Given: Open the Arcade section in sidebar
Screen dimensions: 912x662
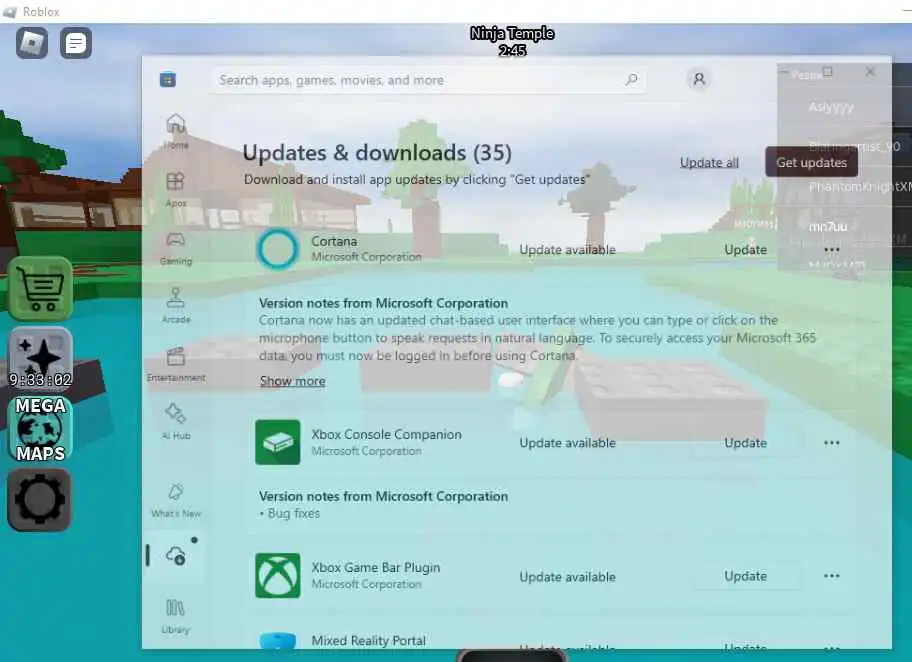Looking at the screenshot, I should [x=176, y=306].
